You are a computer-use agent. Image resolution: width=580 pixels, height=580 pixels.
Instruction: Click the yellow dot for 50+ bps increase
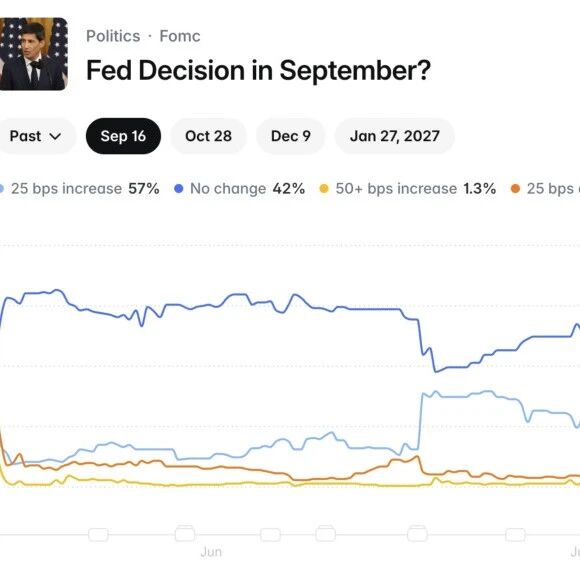coord(324,189)
